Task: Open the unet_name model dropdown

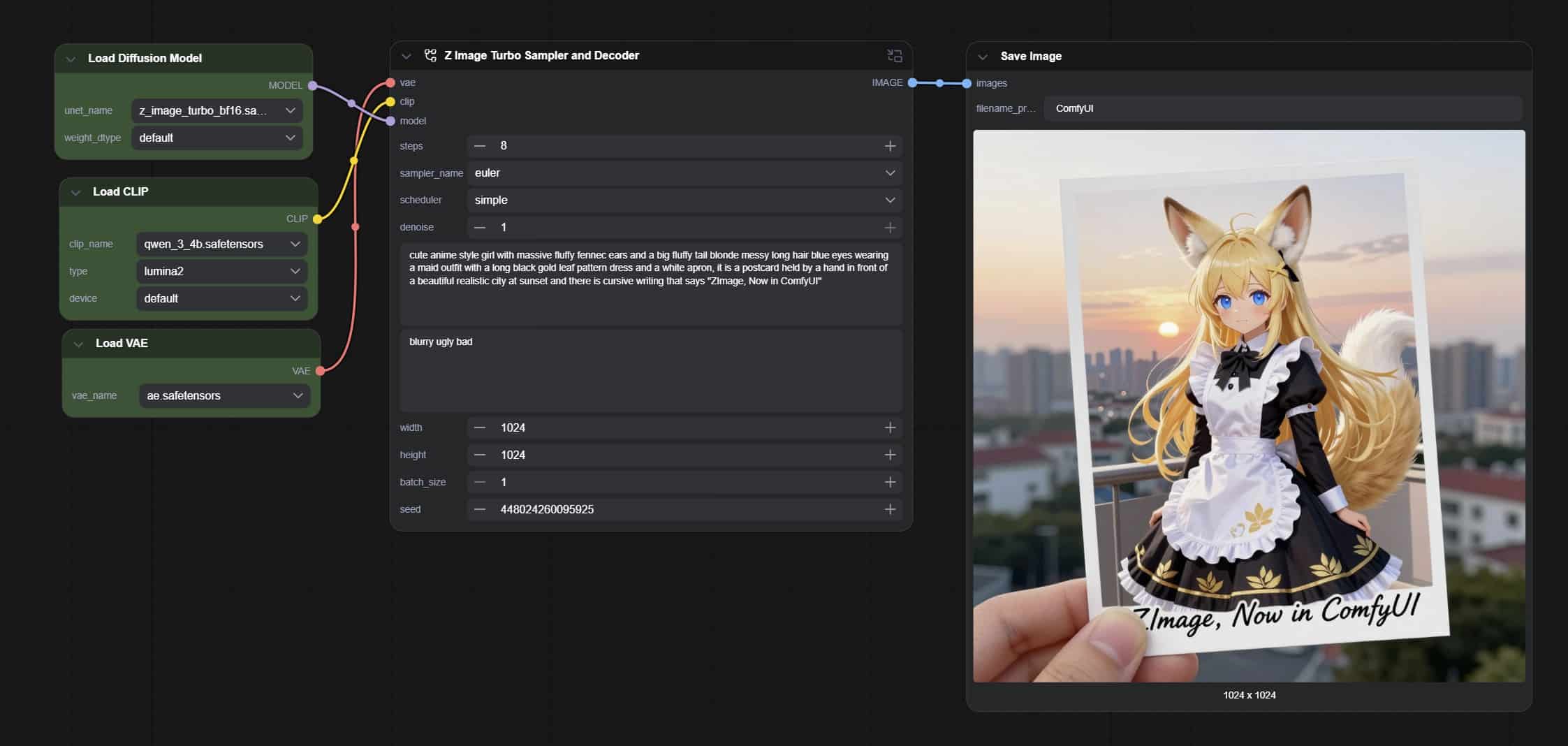Action: tap(217, 110)
